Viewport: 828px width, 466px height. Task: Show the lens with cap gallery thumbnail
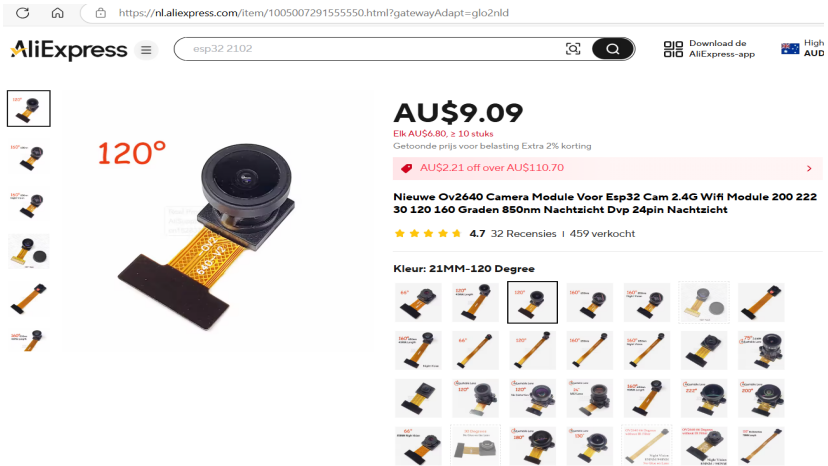[29, 251]
